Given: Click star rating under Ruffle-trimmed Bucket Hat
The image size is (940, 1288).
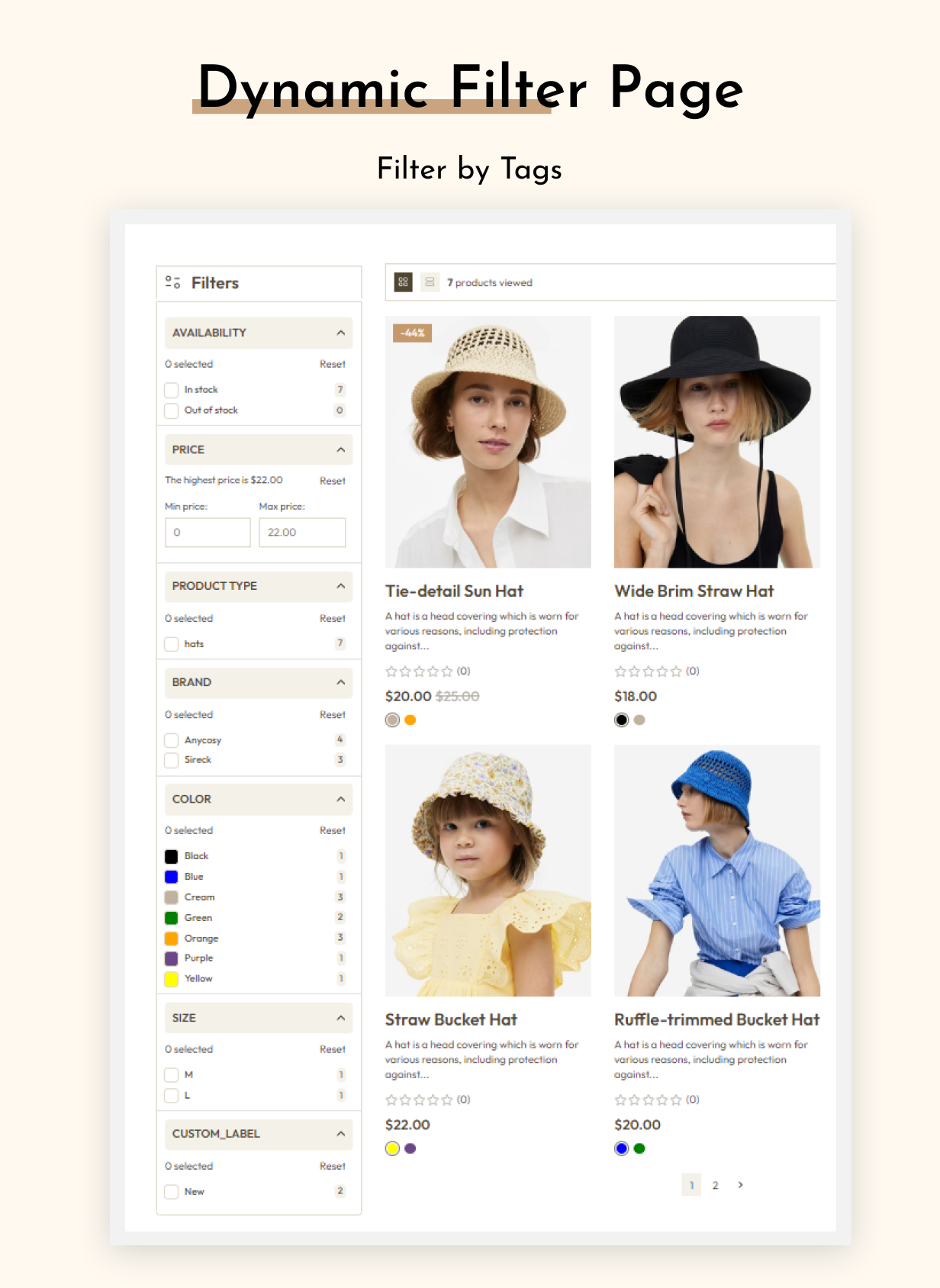Looking at the screenshot, I should click(648, 1100).
